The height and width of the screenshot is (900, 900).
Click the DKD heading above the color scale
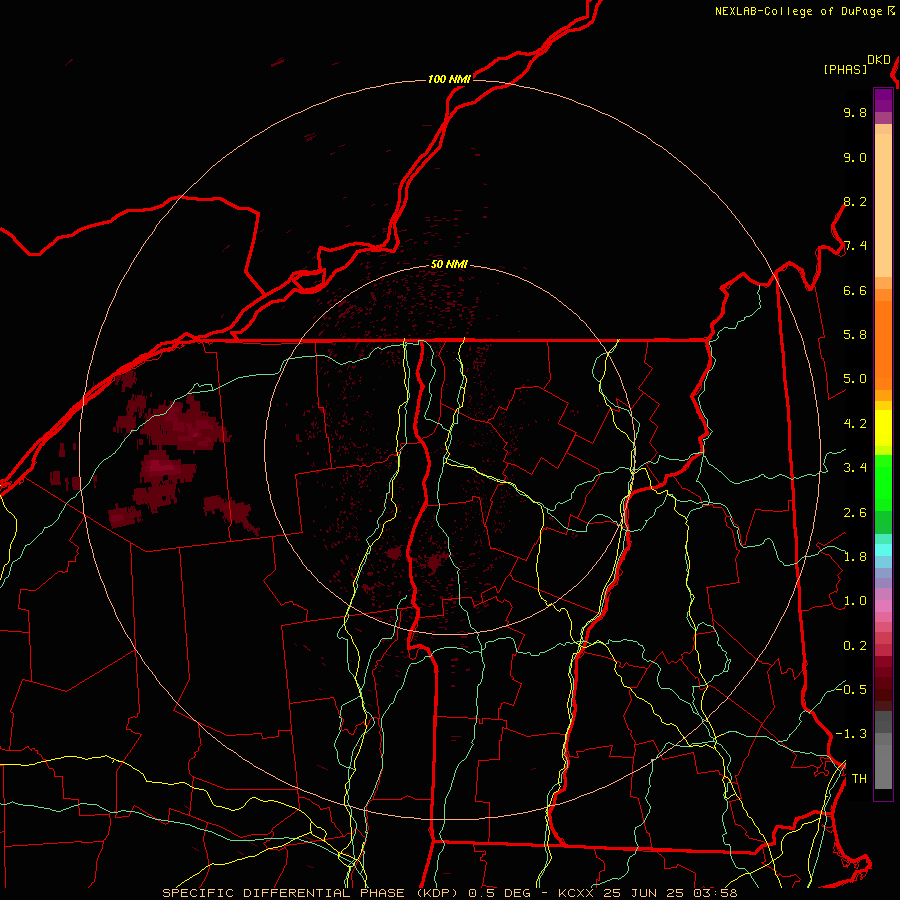tap(878, 60)
